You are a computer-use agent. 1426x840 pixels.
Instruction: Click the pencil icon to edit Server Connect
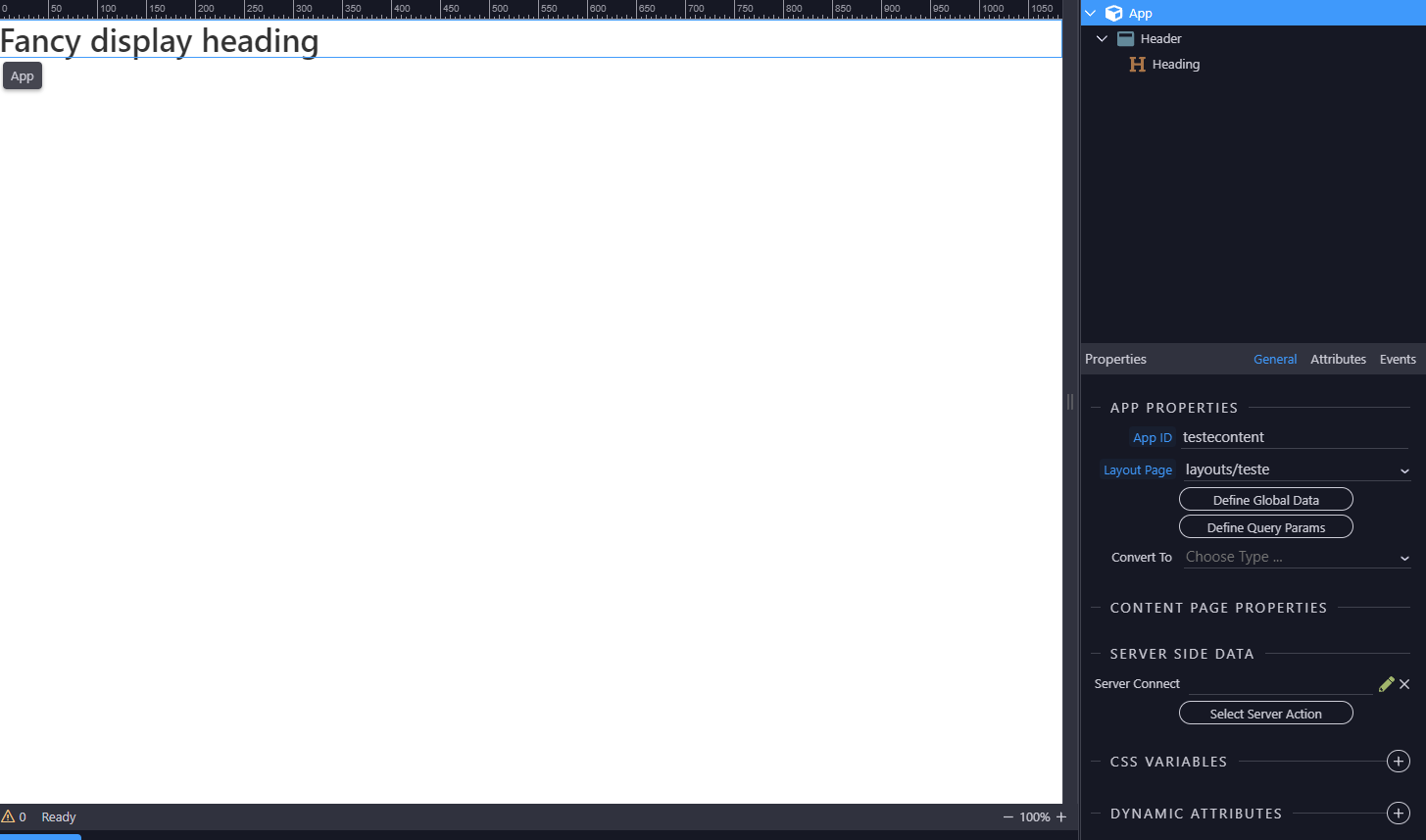1386,683
